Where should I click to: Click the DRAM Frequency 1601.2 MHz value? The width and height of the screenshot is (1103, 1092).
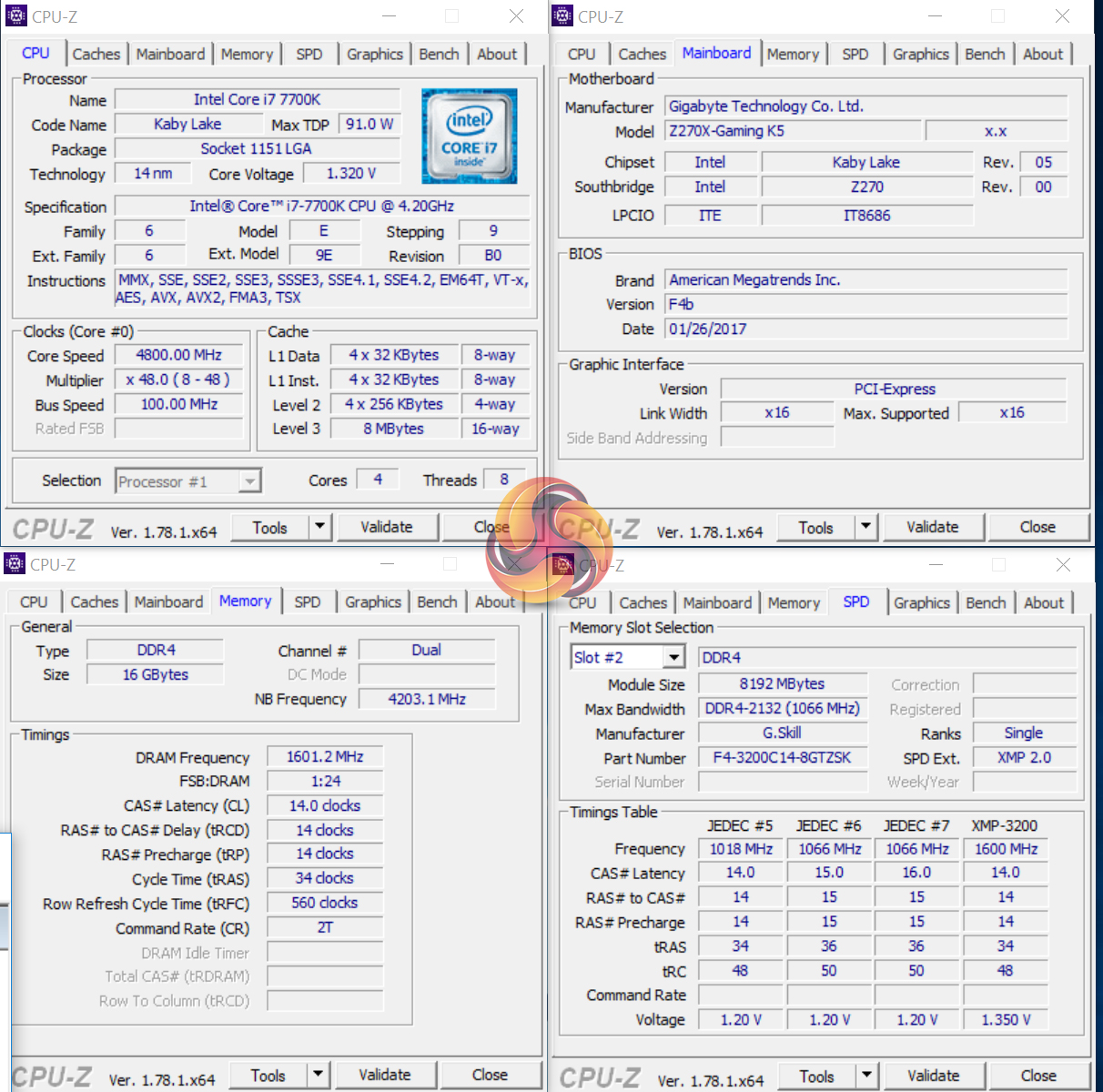point(325,757)
